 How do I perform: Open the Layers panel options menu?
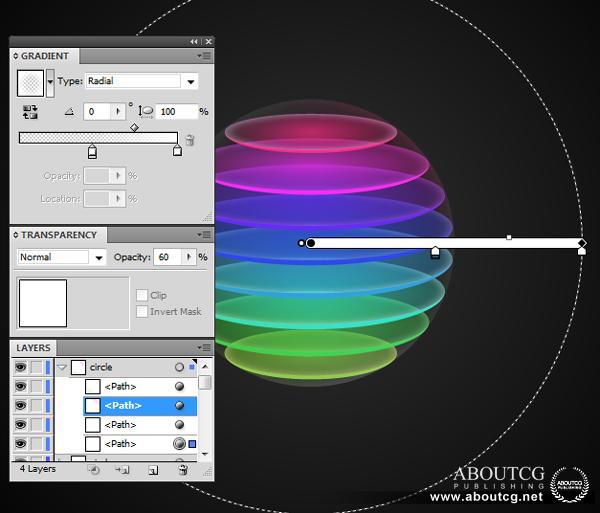click(x=204, y=347)
